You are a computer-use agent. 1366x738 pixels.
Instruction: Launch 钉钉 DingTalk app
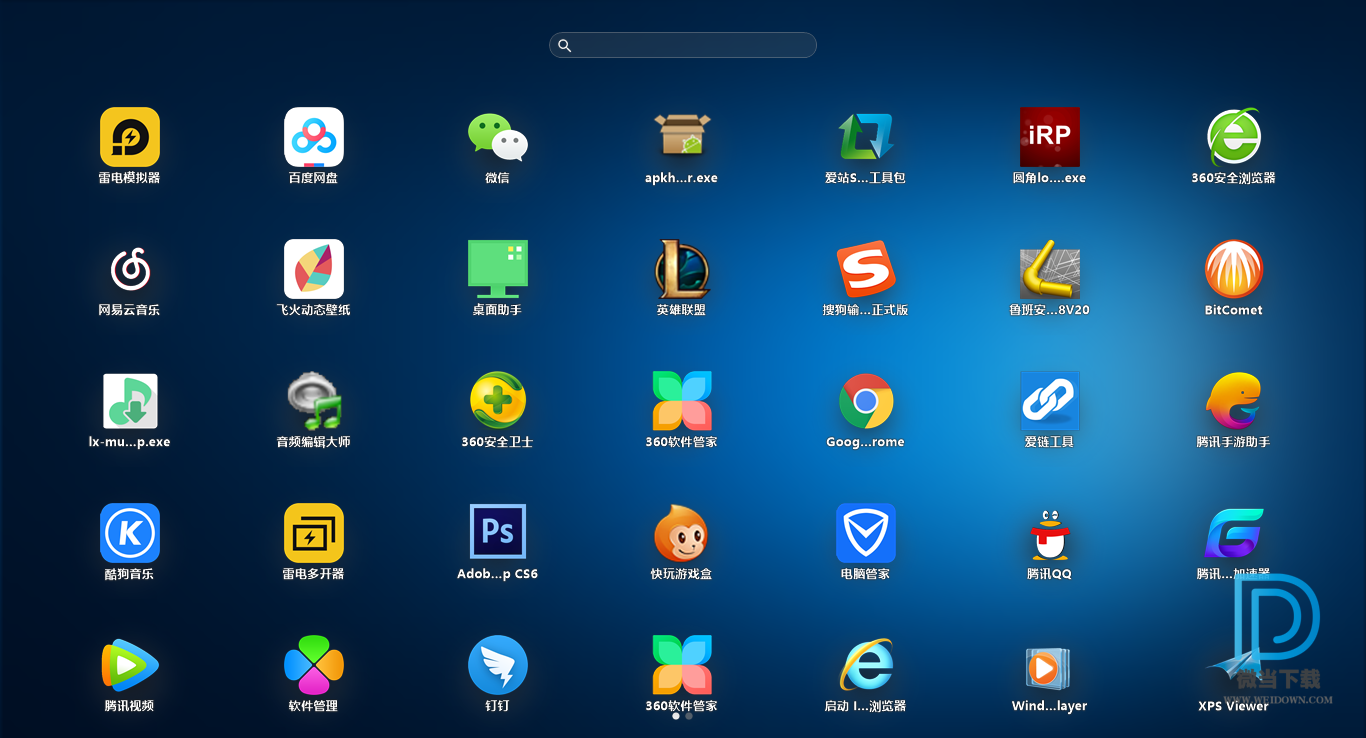pos(498,665)
